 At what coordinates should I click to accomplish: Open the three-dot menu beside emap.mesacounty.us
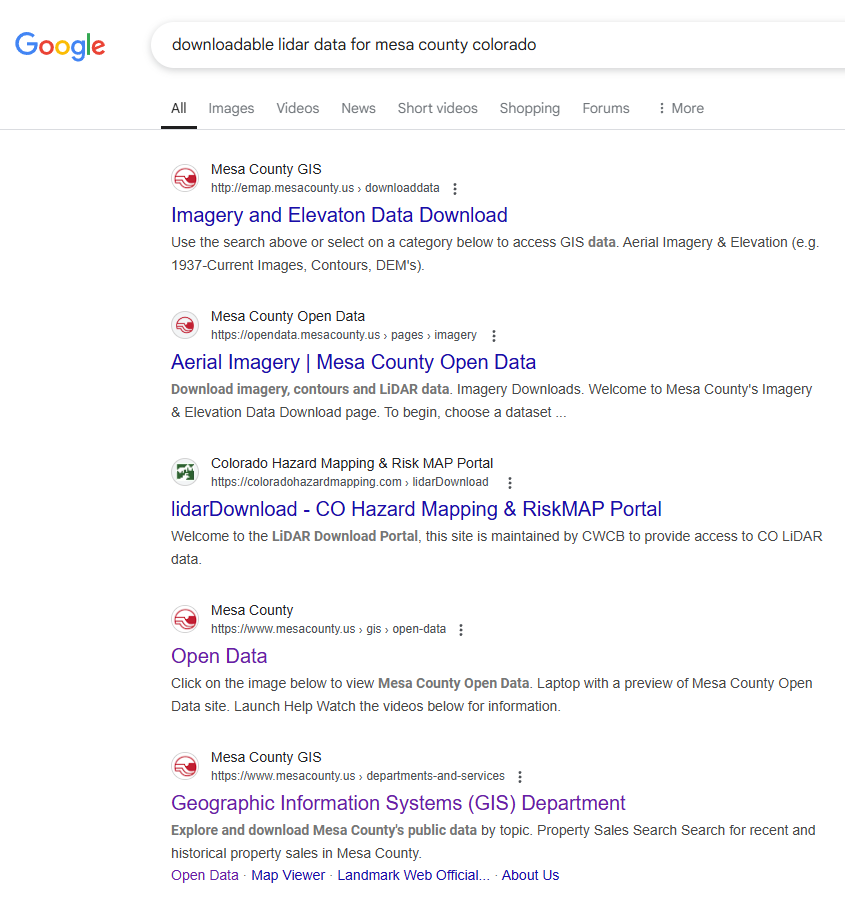click(x=455, y=188)
